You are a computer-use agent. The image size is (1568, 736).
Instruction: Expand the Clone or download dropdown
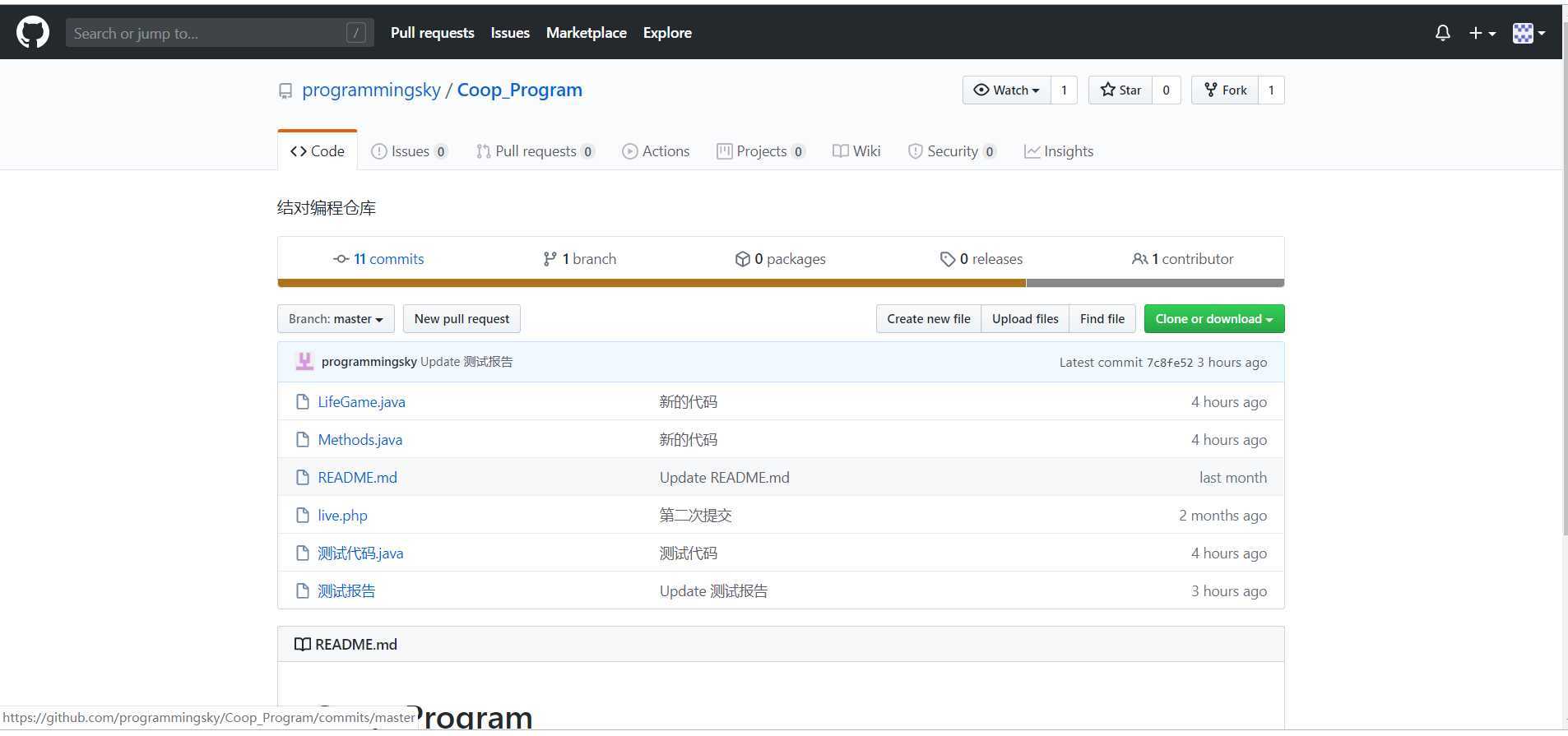(1214, 319)
